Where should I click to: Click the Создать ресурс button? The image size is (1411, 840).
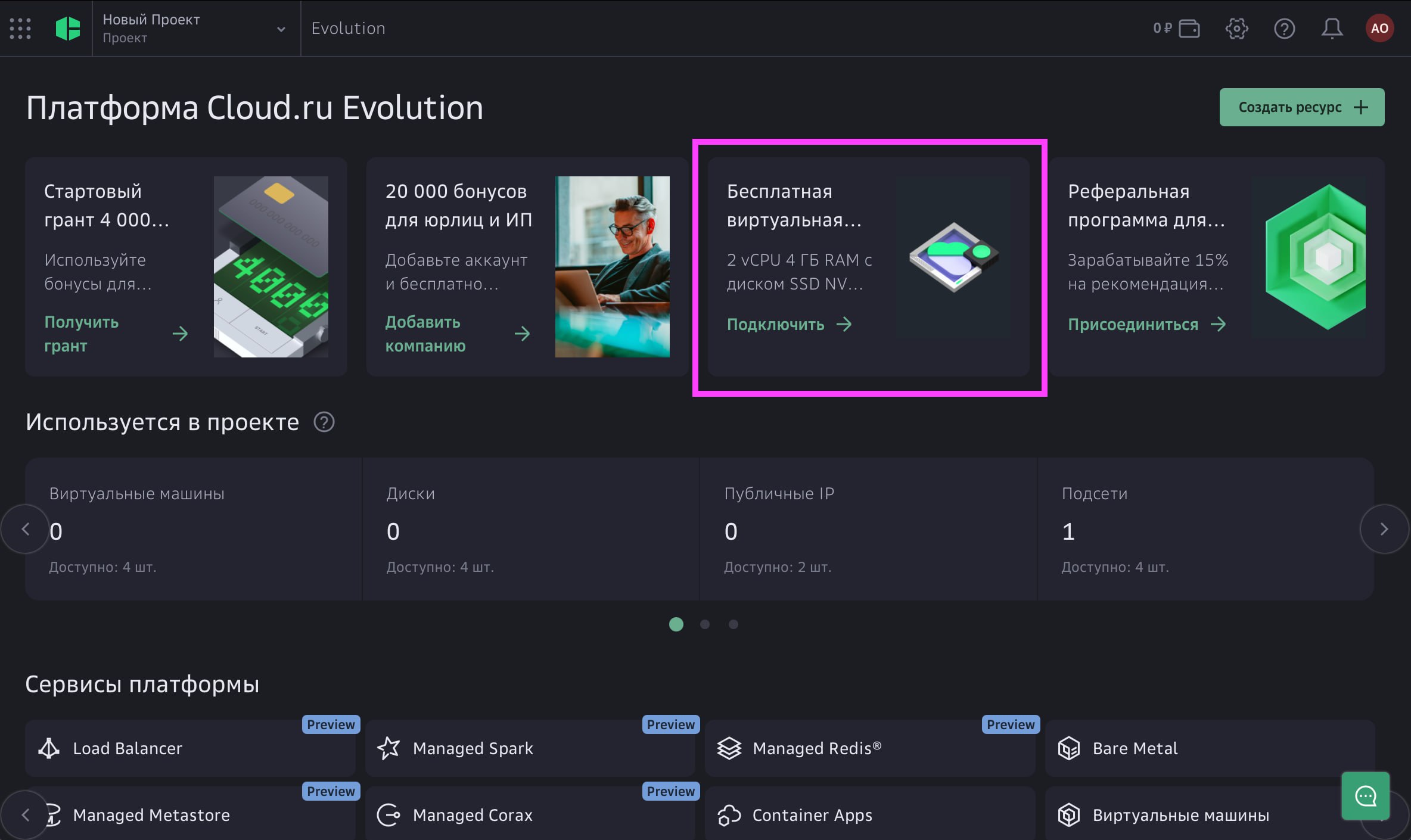[1302, 107]
